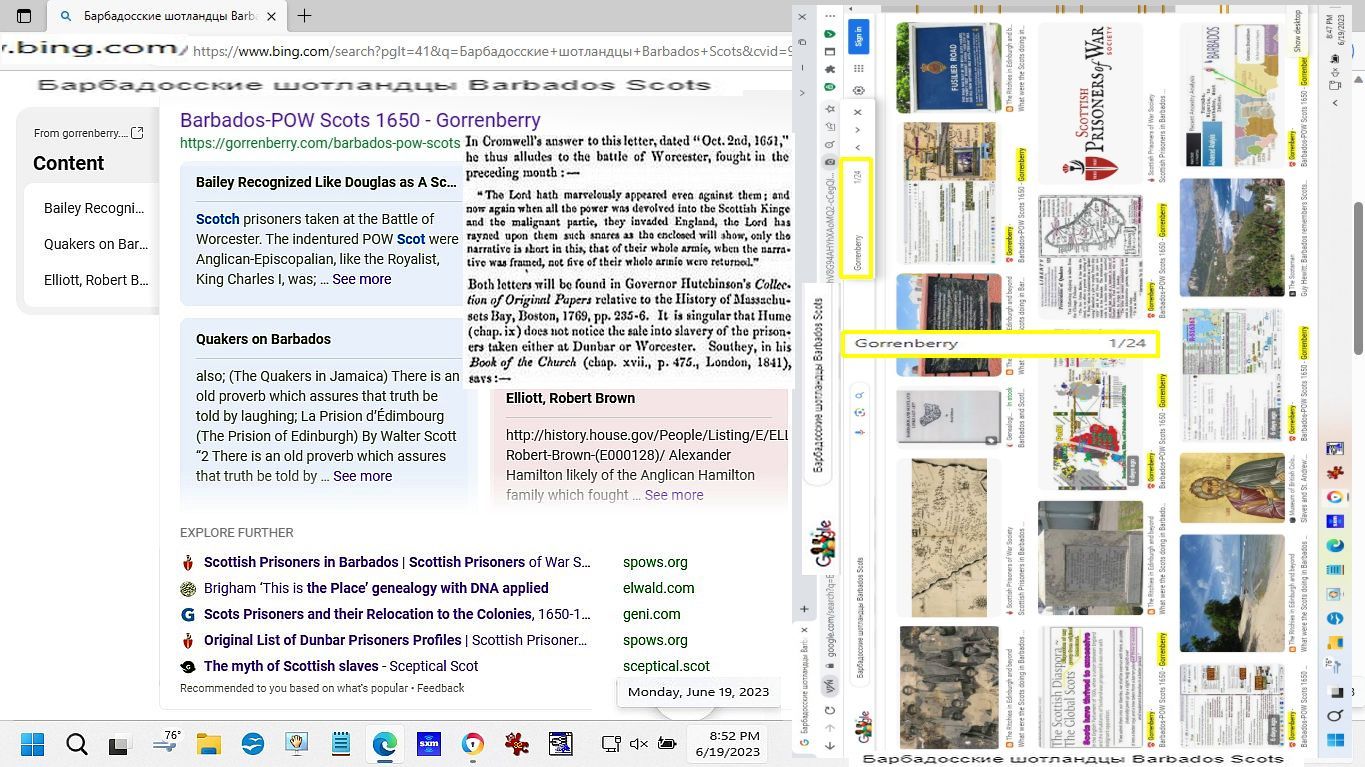Click See more in the Elliott card
The width and height of the screenshot is (1365, 767).
point(674,495)
